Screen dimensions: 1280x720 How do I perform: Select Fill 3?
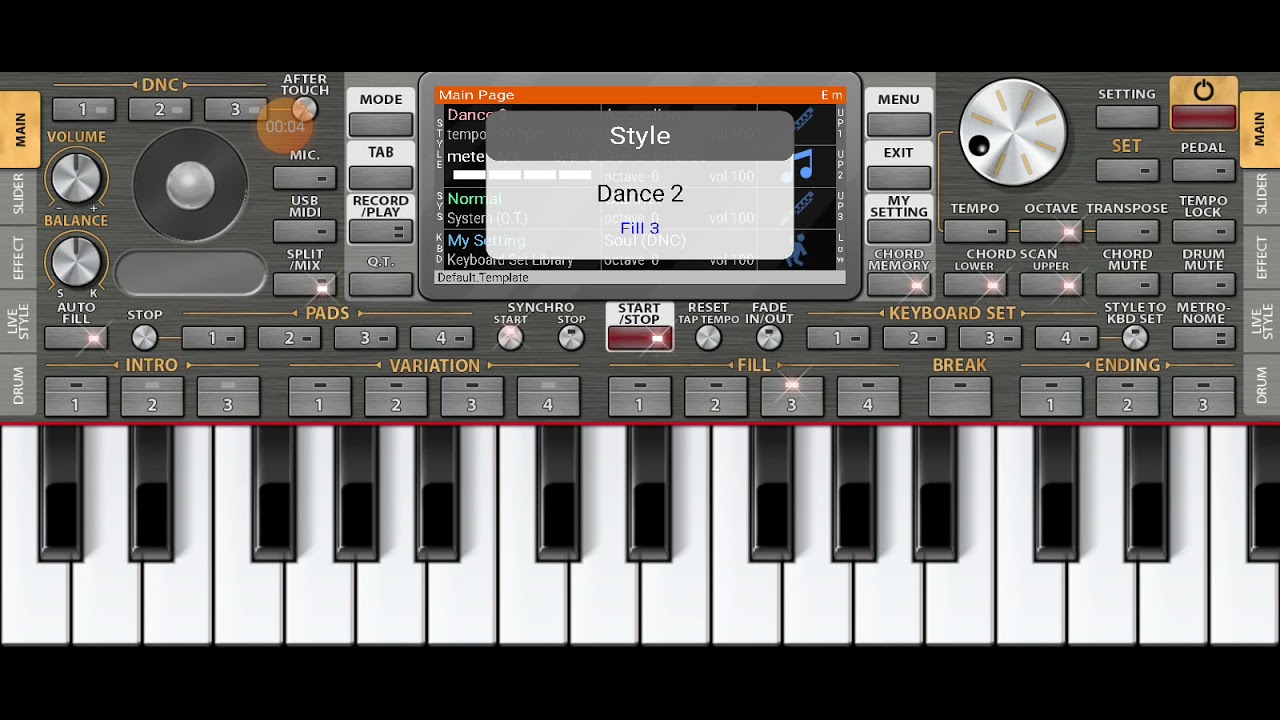791,396
